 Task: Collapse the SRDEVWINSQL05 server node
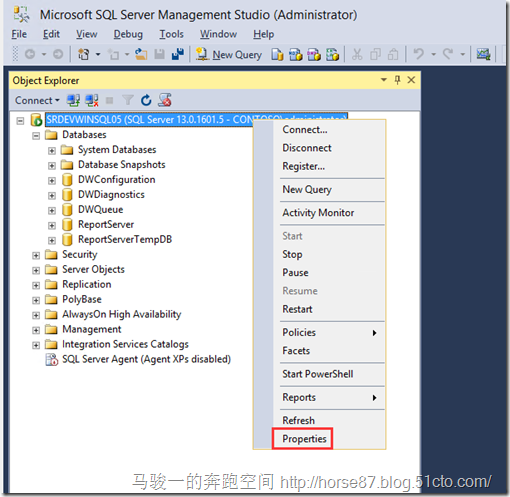coord(20,121)
